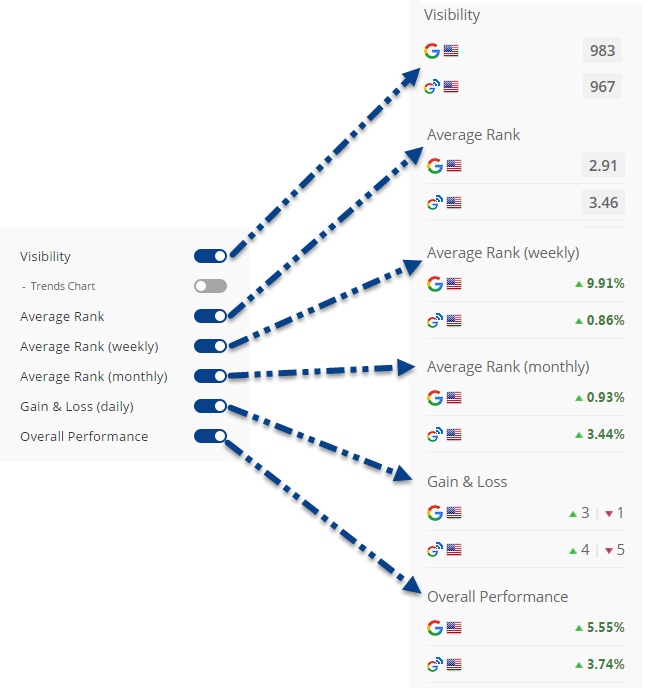
Task: Click US flag beside Average Rank 3.46
Action: 454,203
